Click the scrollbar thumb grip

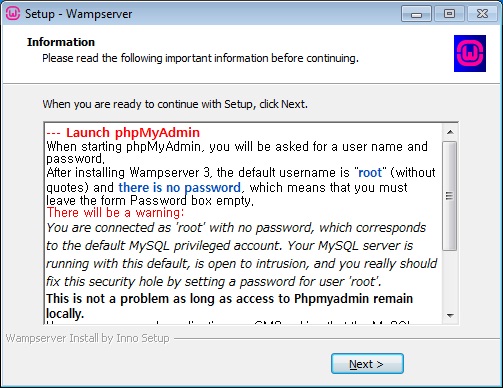coord(450,196)
